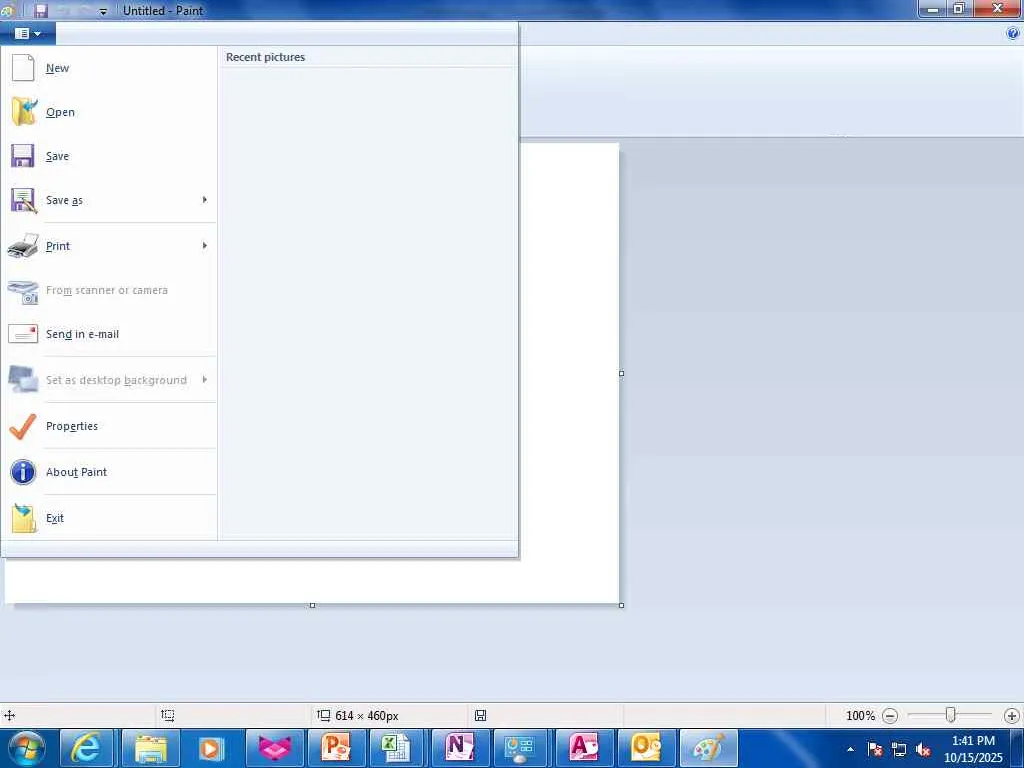This screenshot has width=1024, height=768.
Task: Expand the Print submenu arrow
Action: pyautogui.click(x=204, y=246)
